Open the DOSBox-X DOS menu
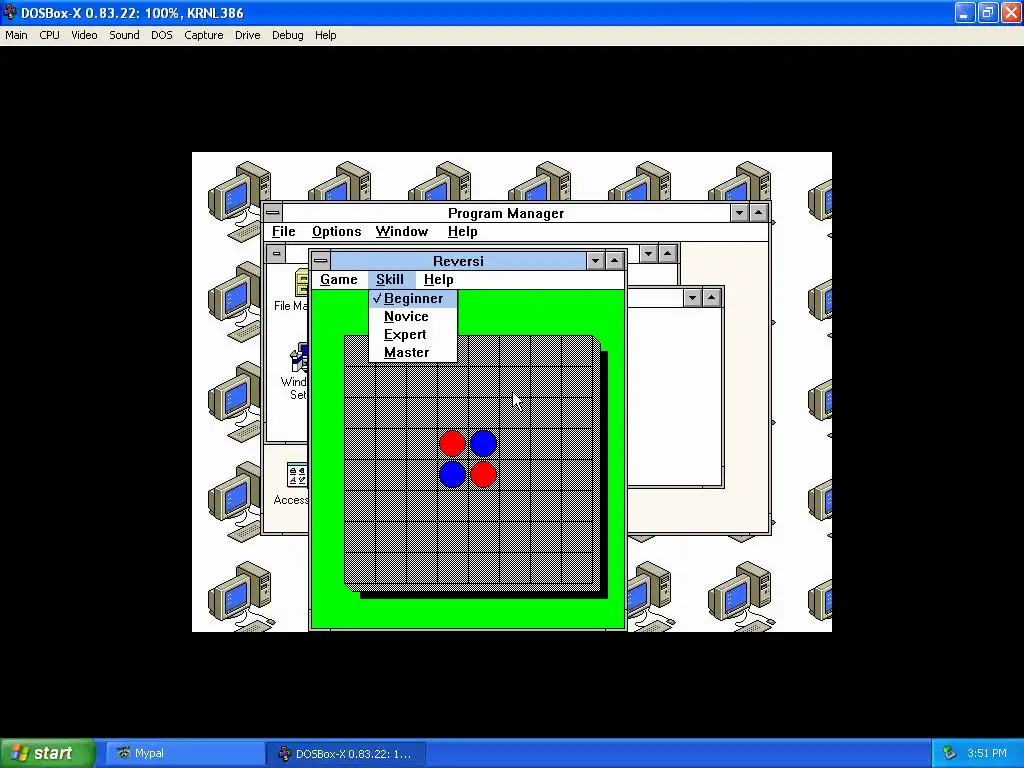This screenshot has height=768, width=1024. click(x=162, y=35)
